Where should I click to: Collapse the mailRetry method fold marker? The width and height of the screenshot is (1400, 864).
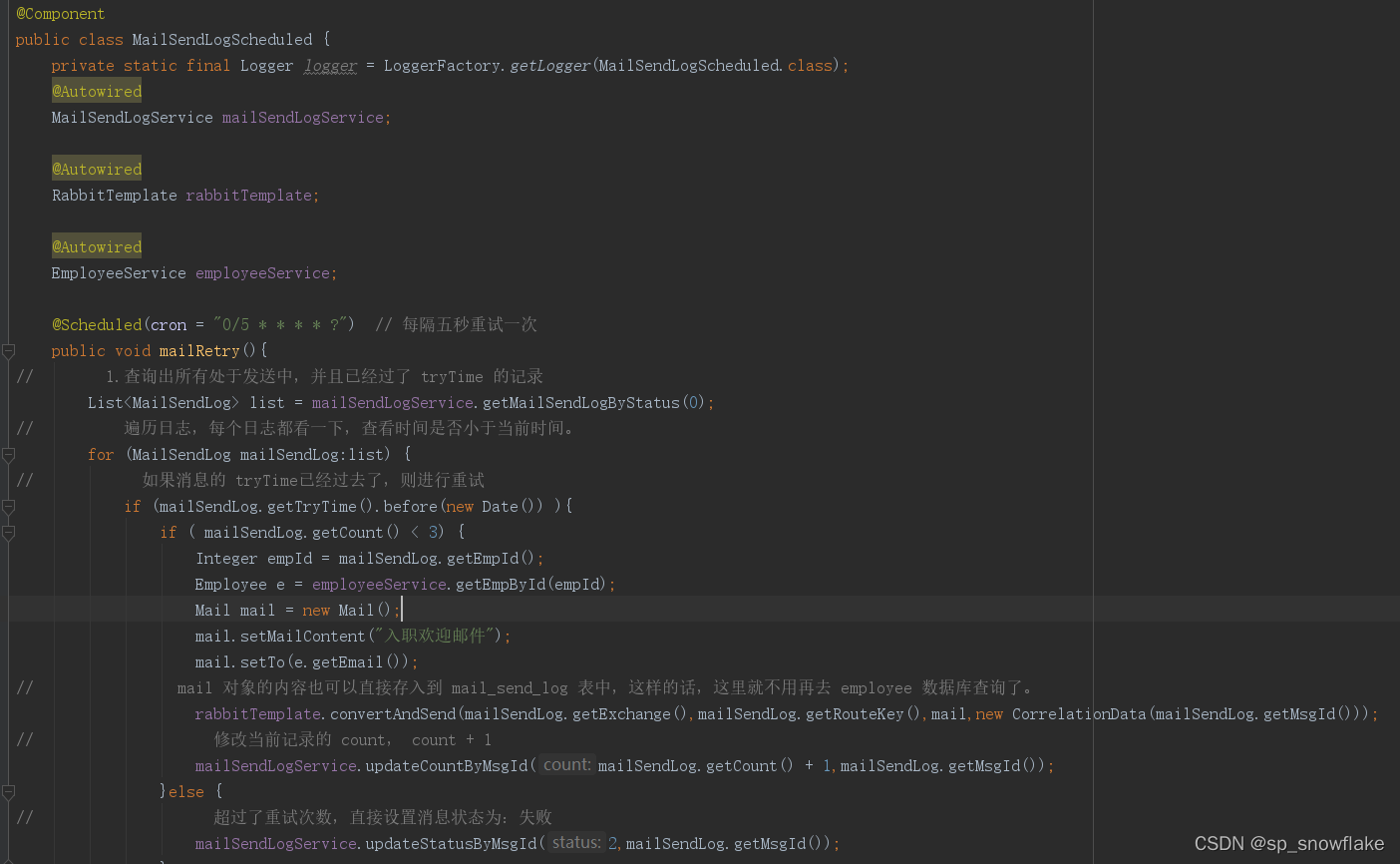click(8, 351)
